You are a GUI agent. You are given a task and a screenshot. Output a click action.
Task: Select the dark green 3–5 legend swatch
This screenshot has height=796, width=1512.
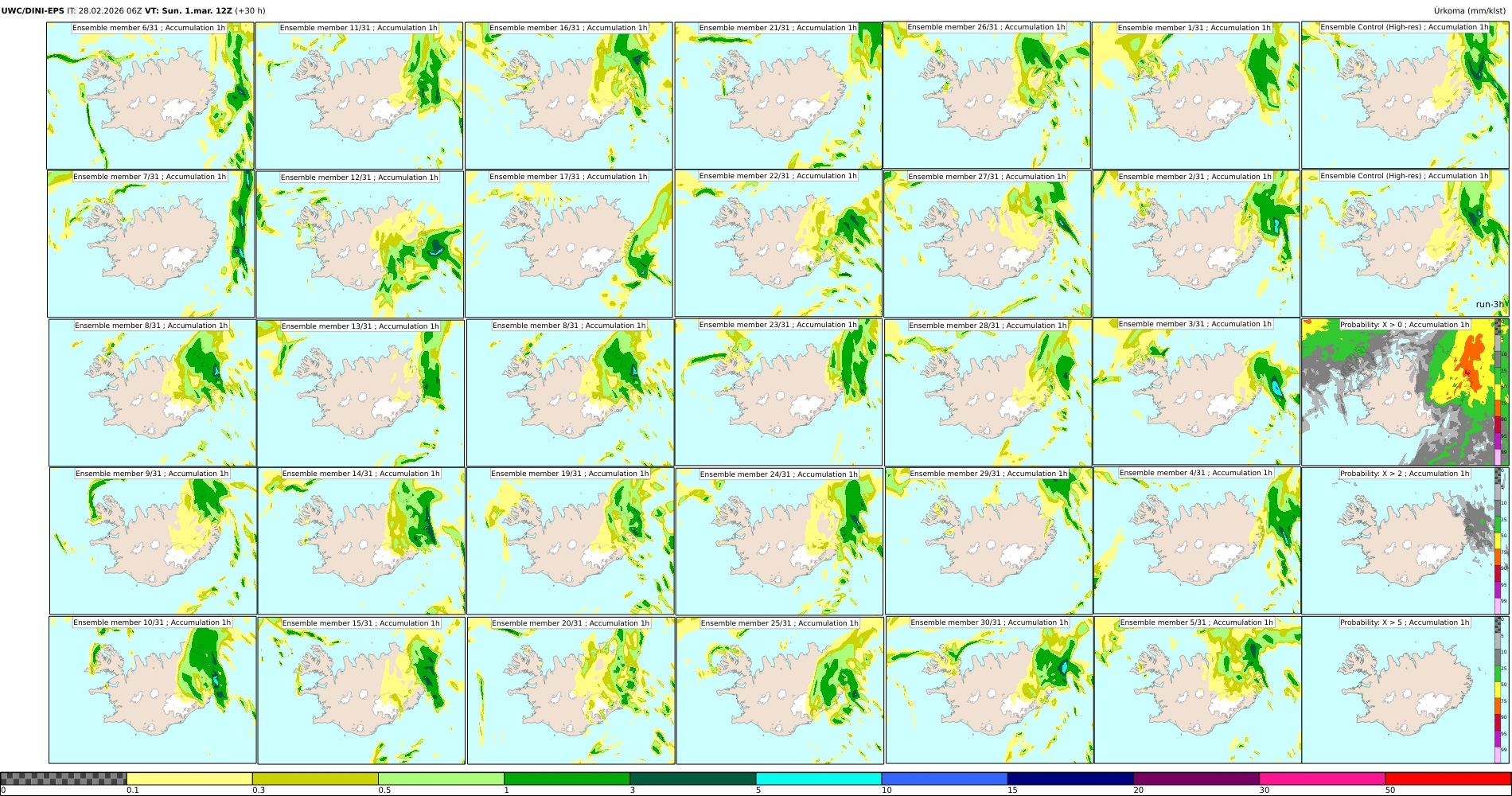pos(692,778)
